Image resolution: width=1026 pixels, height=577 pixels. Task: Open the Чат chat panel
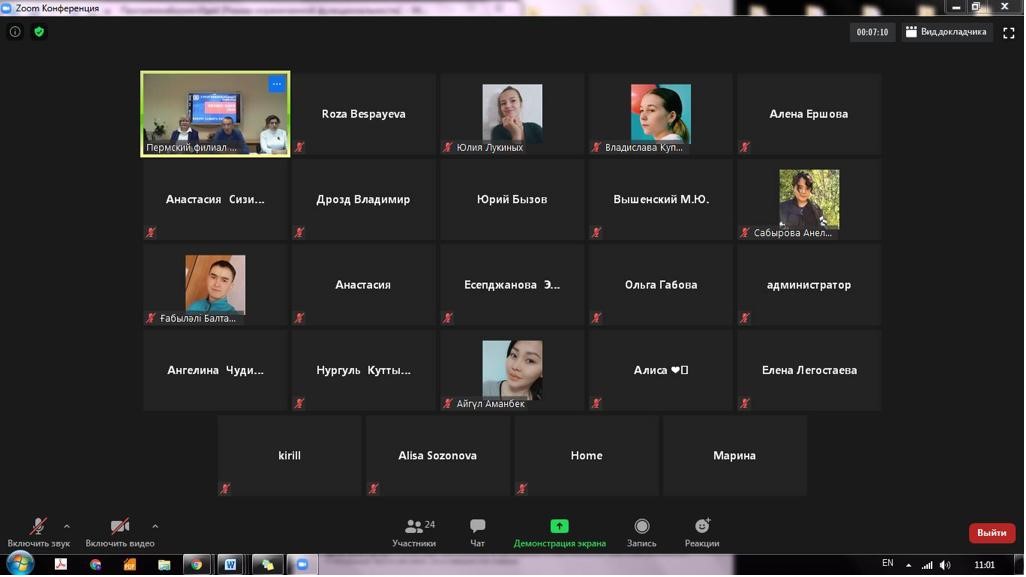pos(477,533)
